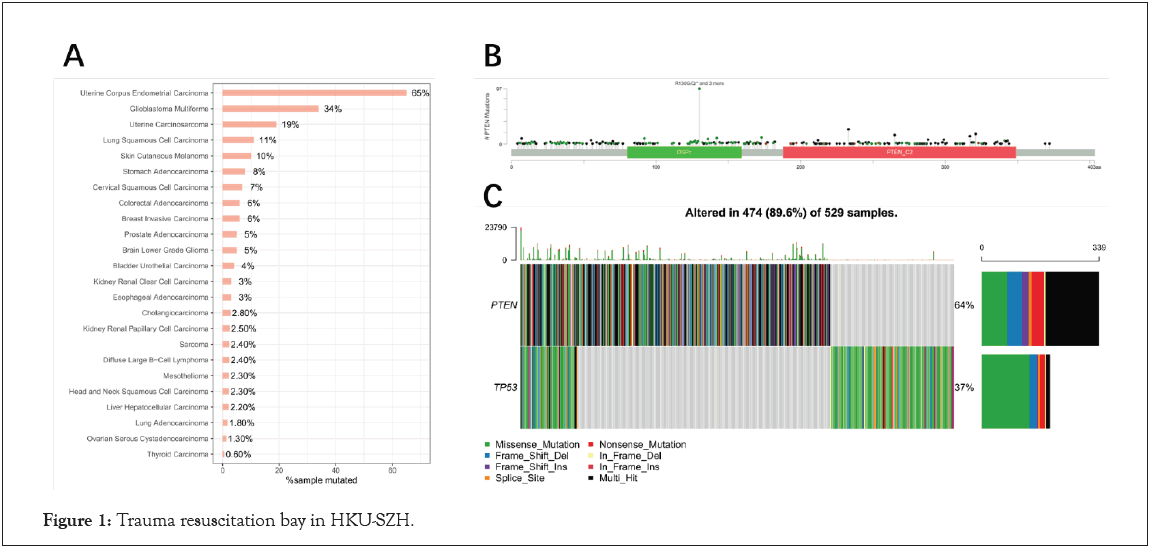Click the Thyroid Carcinoma label

click(180, 454)
